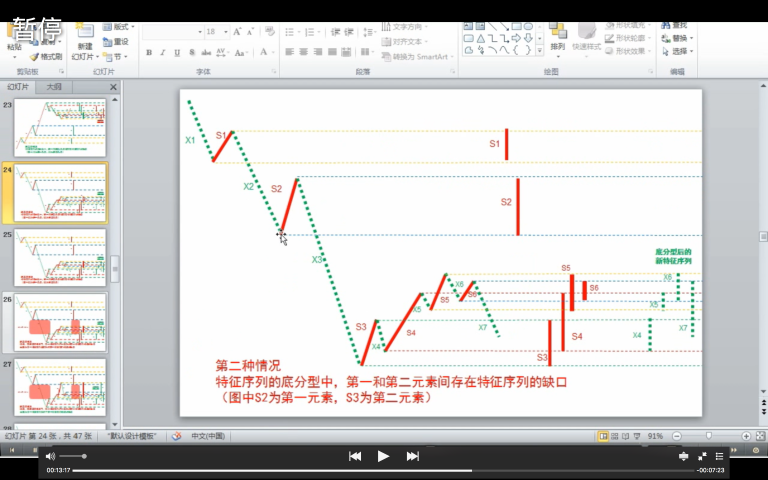Skip to next track in player
The height and width of the screenshot is (480, 768).
tap(412, 456)
